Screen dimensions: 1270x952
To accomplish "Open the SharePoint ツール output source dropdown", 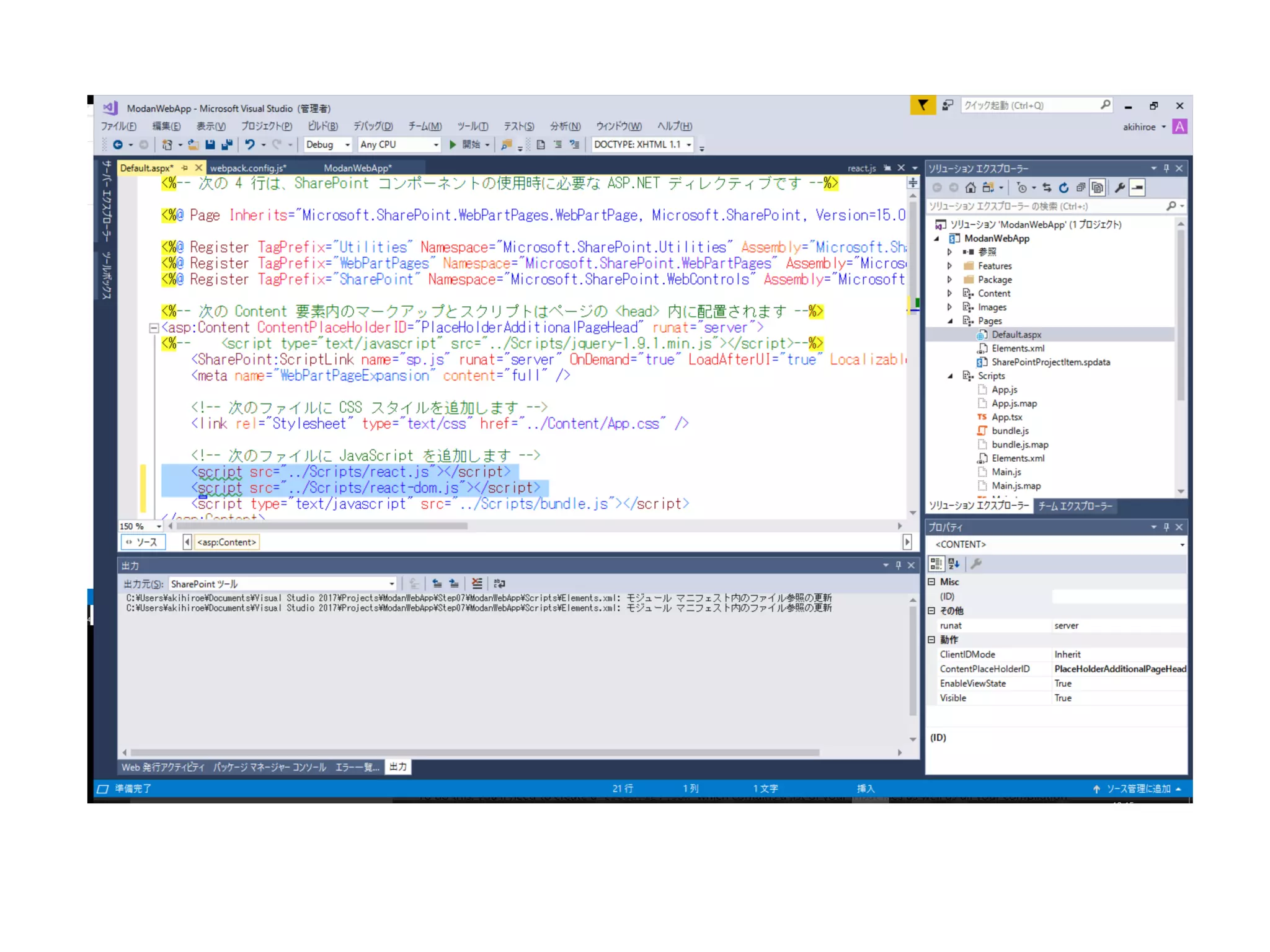I will coord(391,584).
